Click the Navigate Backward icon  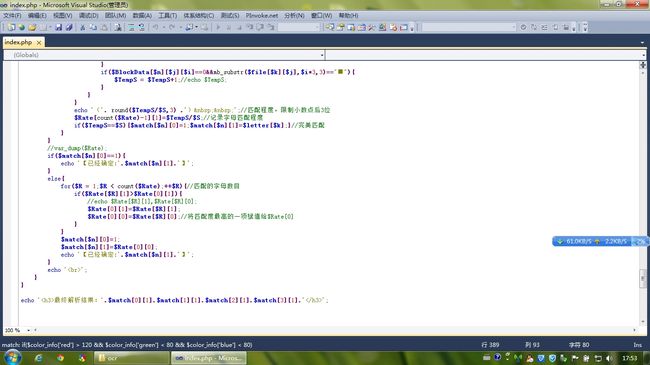point(189,27)
